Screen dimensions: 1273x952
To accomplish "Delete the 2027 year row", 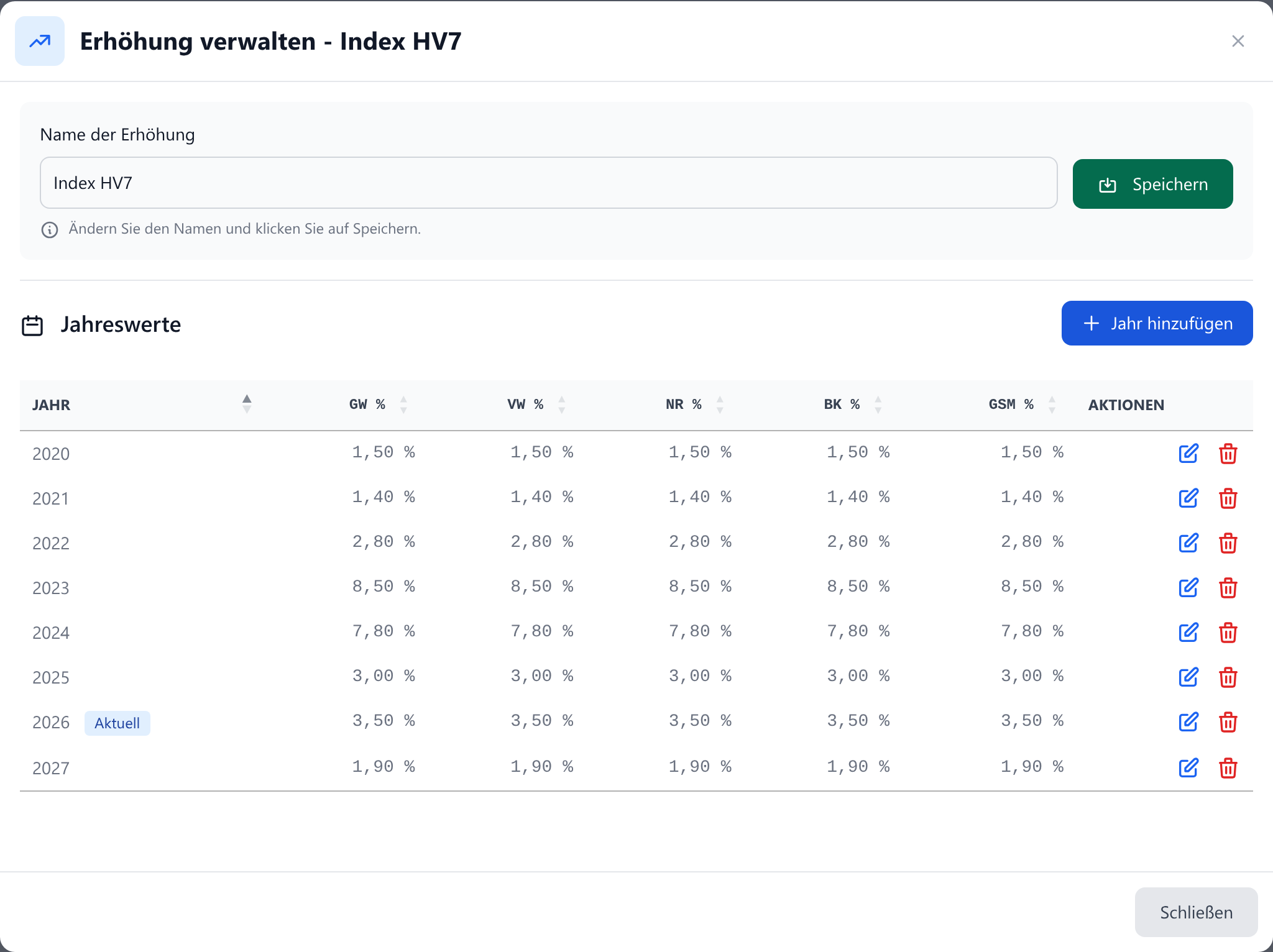I will coord(1228,768).
